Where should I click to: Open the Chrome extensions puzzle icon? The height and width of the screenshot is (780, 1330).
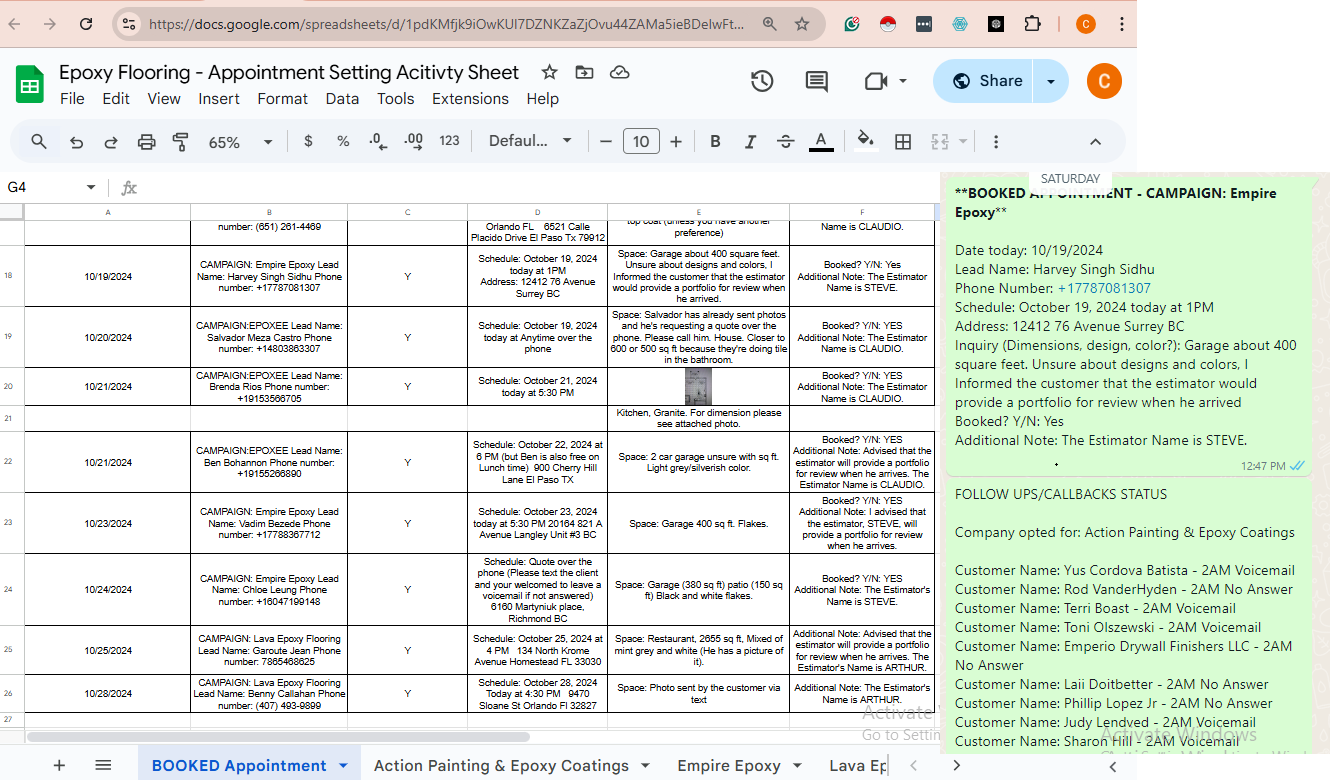coord(1033,24)
